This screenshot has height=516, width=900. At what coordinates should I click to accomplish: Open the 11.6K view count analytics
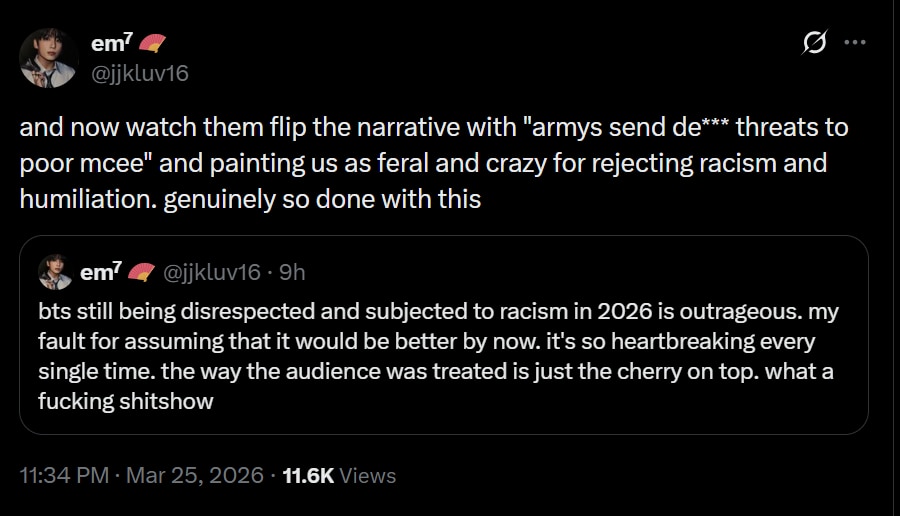click(308, 476)
